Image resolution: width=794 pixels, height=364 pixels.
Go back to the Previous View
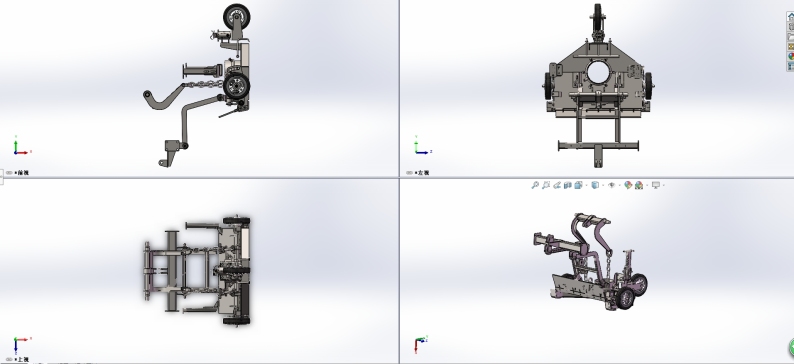pyautogui.click(x=557, y=185)
